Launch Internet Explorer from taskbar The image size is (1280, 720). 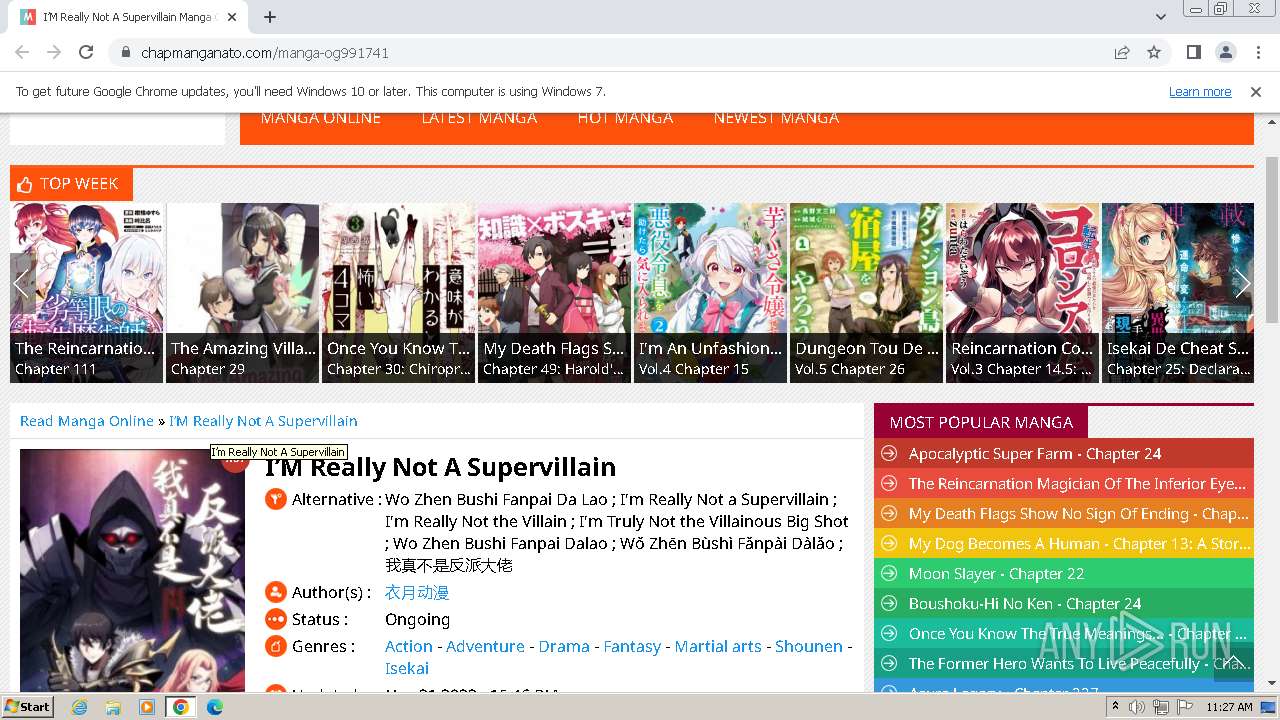(x=79, y=707)
